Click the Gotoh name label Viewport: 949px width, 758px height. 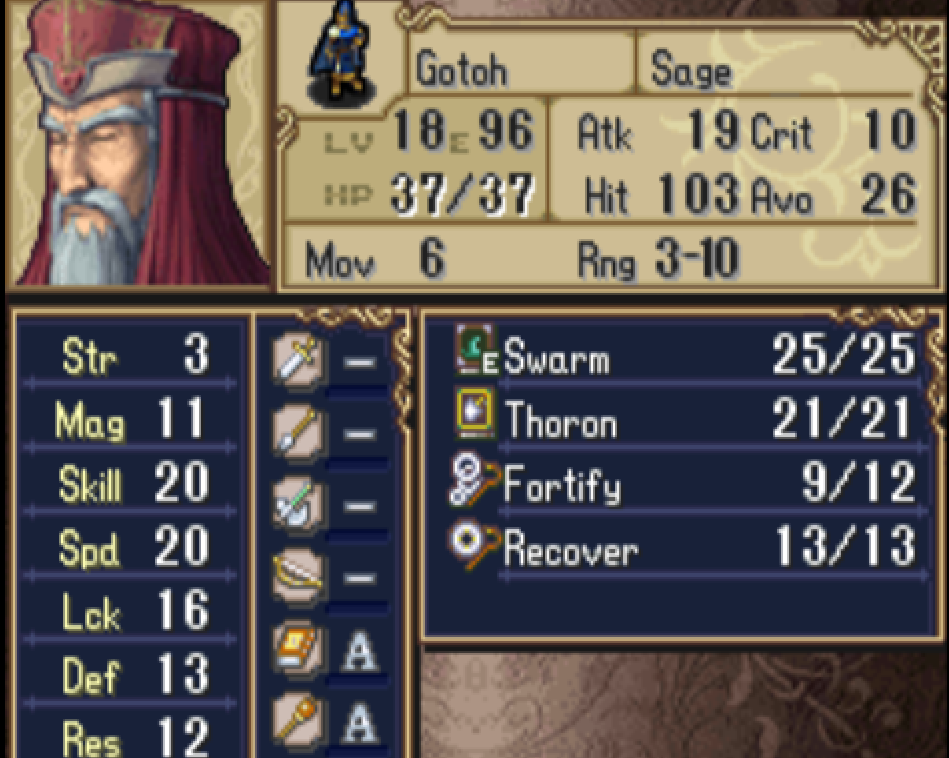(461, 69)
